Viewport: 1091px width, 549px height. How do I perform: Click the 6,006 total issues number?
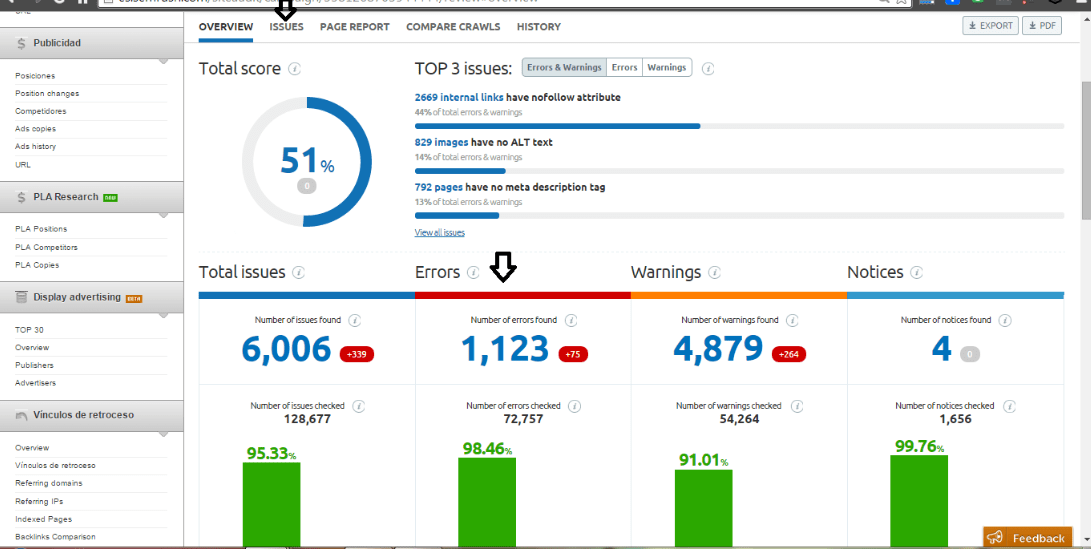point(287,349)
